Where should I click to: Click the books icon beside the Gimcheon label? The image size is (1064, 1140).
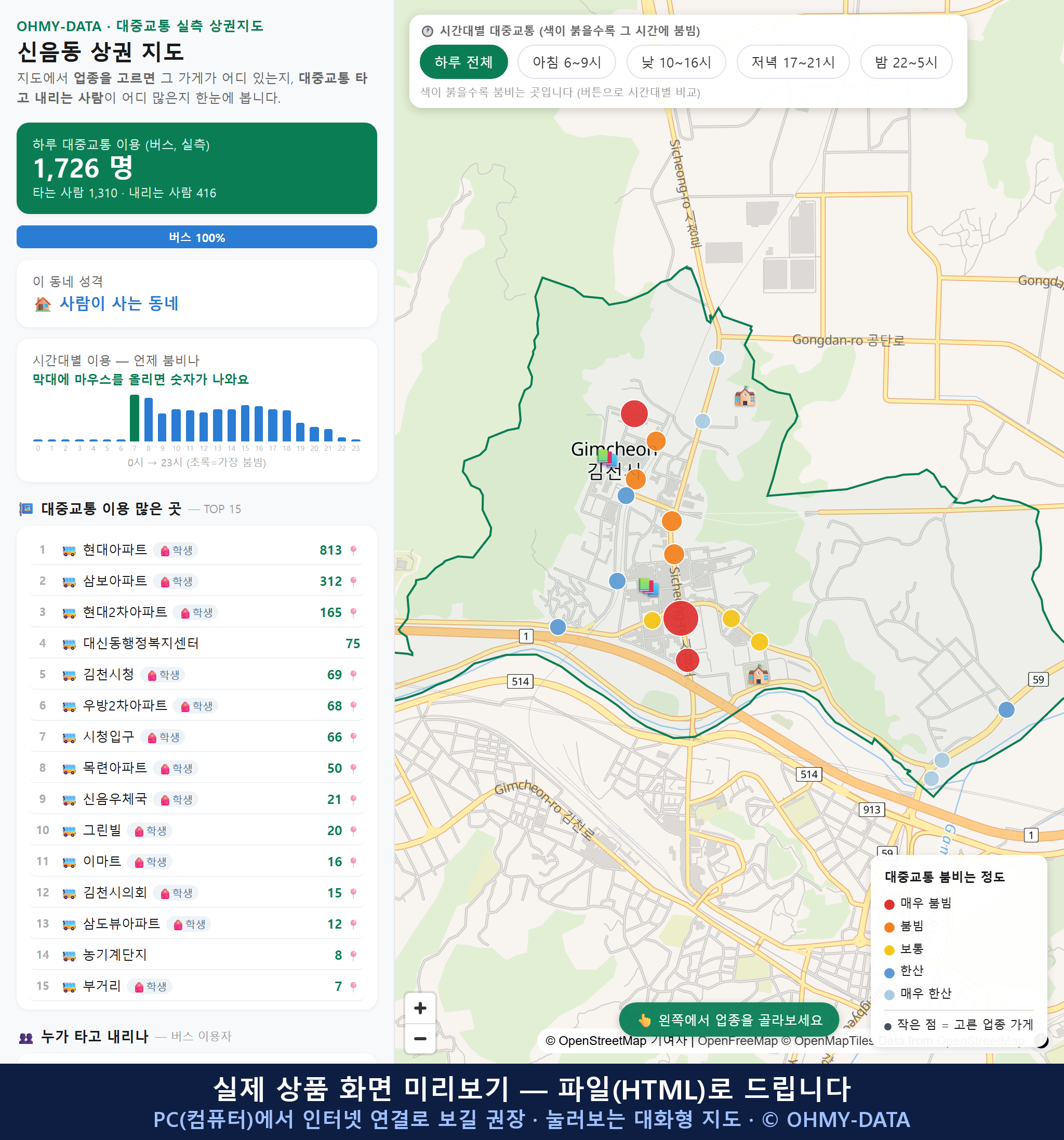(606, 458)
